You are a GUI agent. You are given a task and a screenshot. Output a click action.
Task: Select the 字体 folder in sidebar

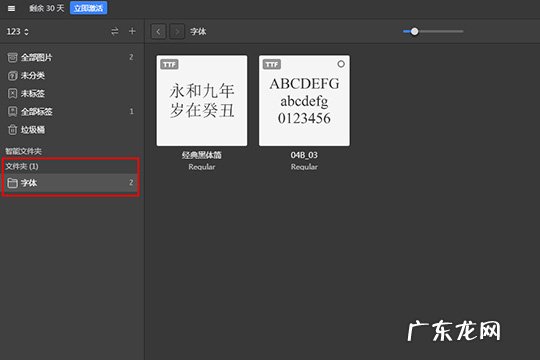[x=71, y=183]
